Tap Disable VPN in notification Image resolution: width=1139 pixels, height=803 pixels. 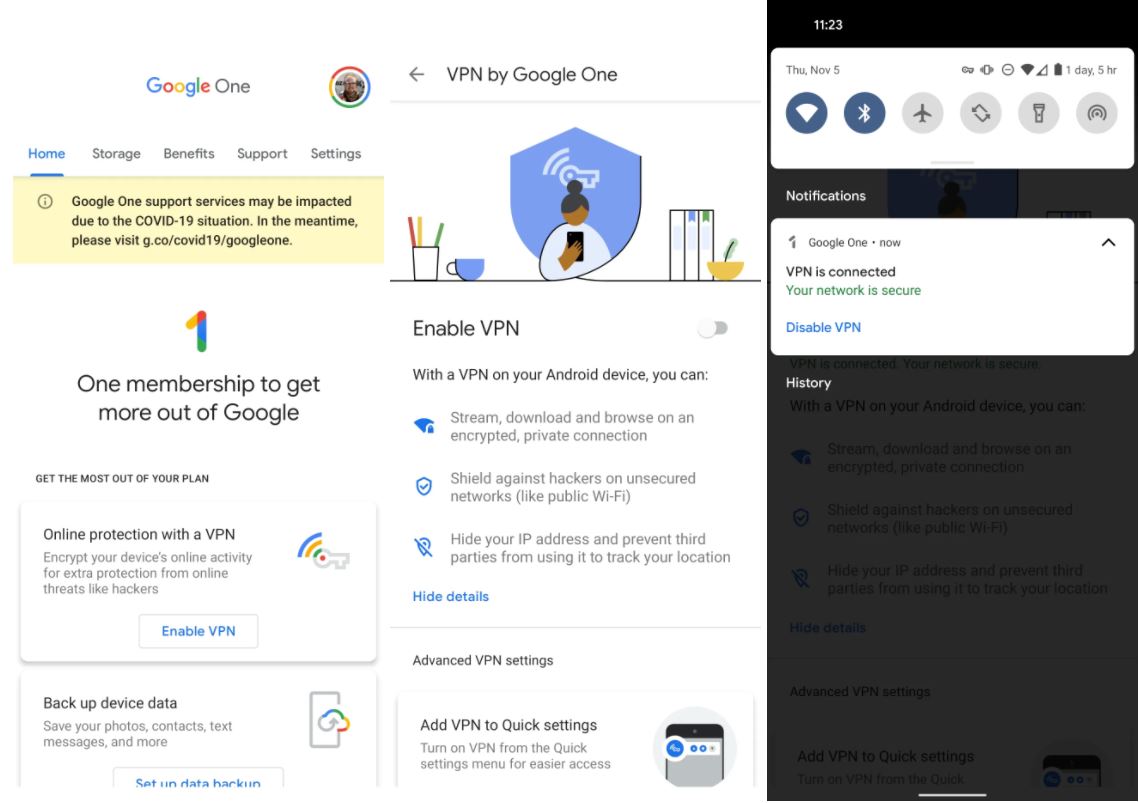(823, 327)
